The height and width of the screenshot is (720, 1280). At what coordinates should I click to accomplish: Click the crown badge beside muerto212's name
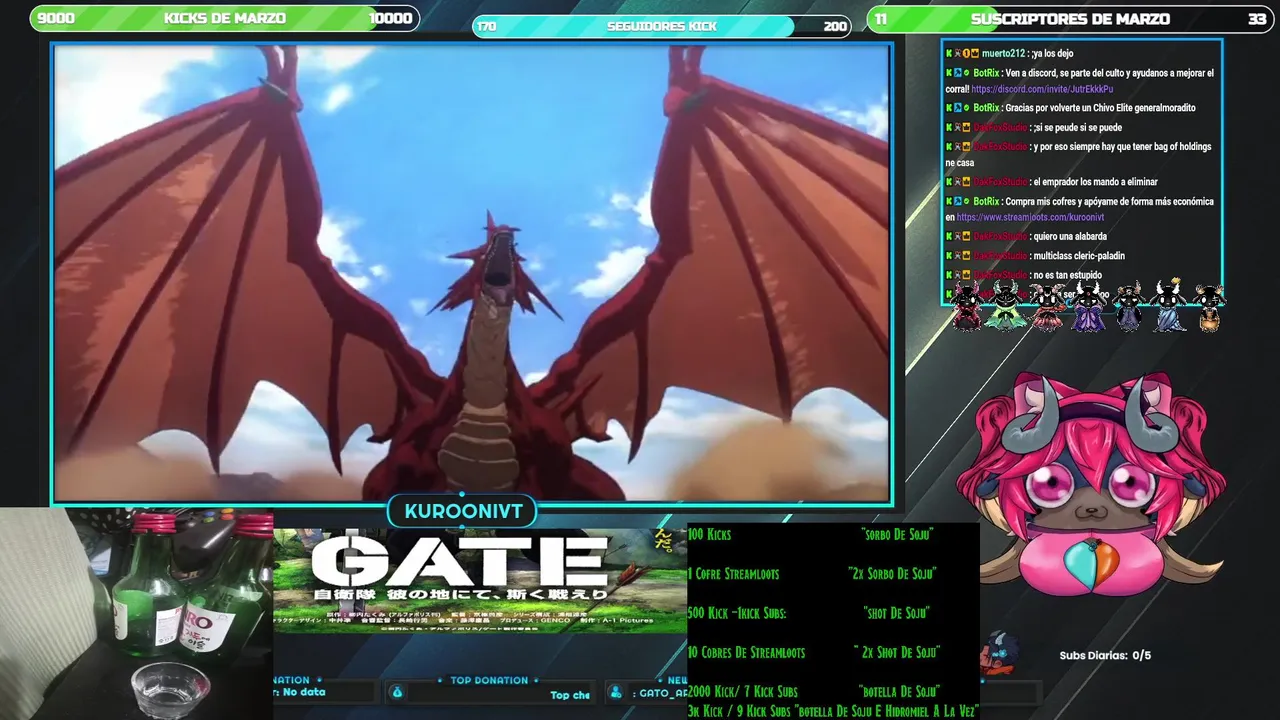tap(975, 54)
